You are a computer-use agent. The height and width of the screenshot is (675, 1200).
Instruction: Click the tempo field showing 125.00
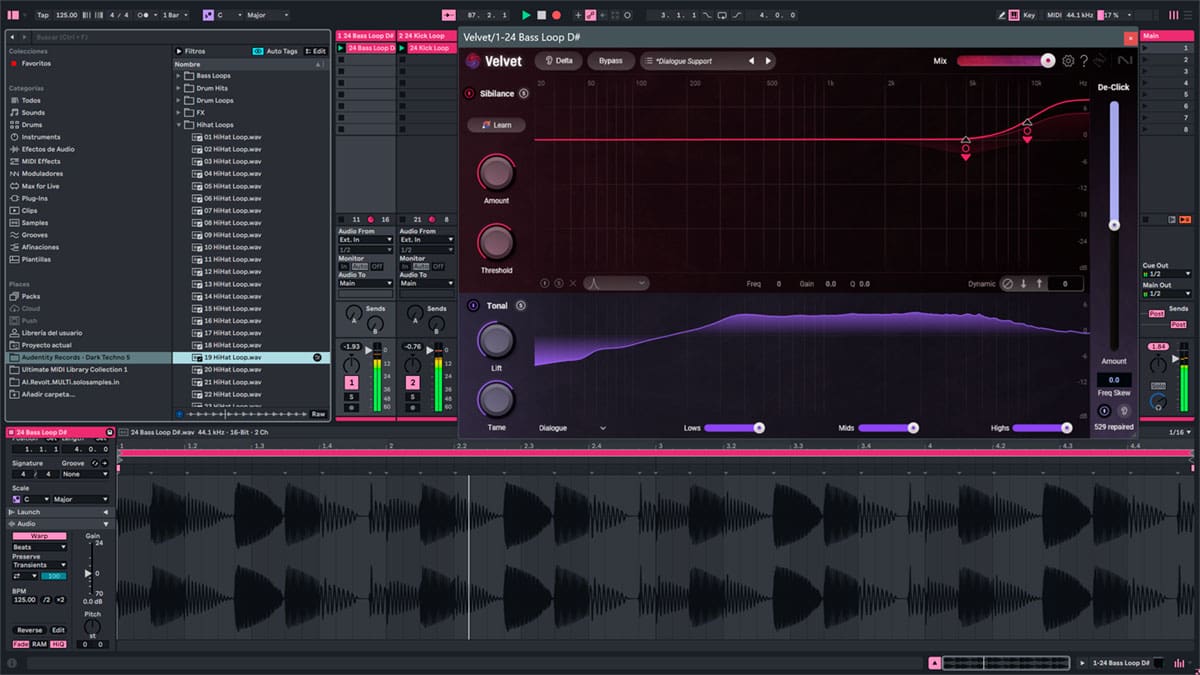[x=67, y=15]
